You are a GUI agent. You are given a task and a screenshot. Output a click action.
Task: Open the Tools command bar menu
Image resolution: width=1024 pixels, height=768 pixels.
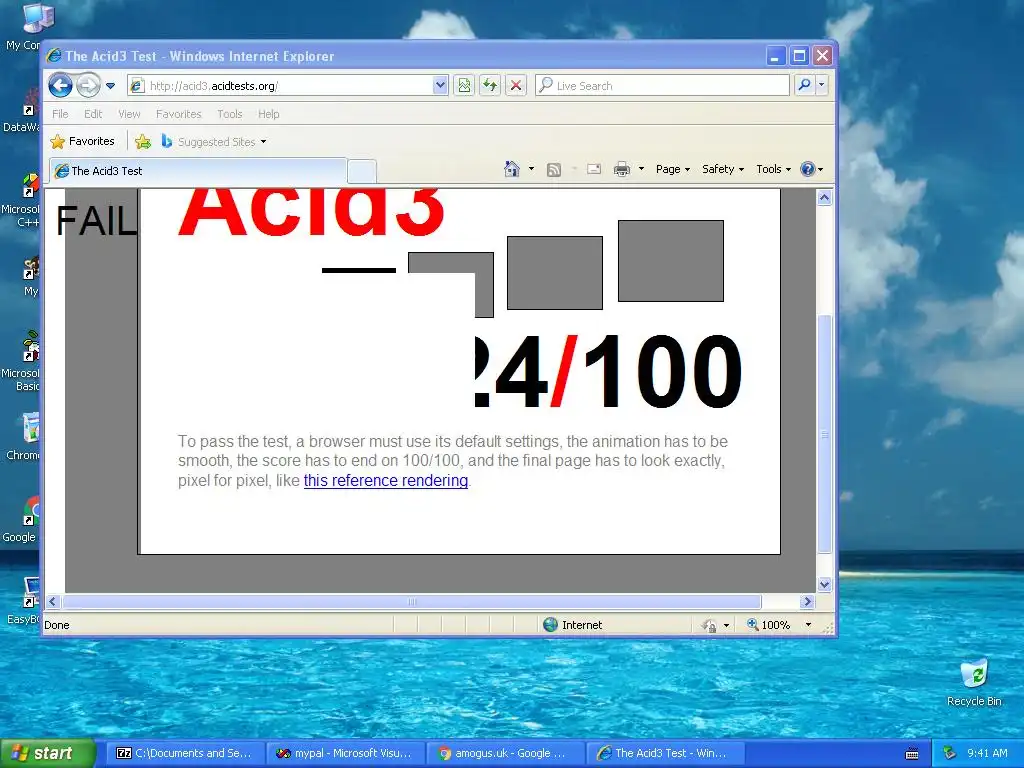point(773,169)
